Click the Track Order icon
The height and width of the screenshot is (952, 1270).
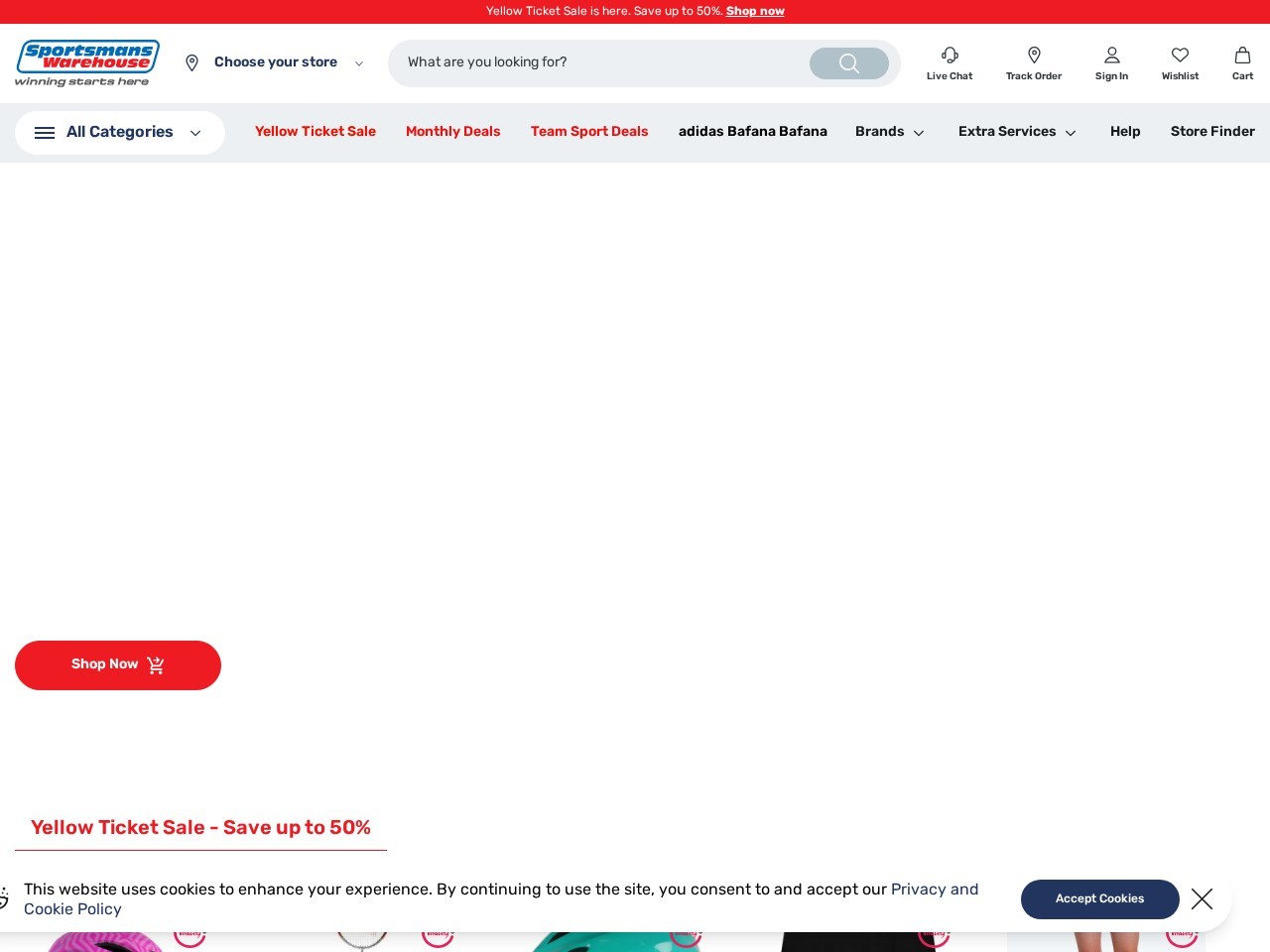[x=1034, y=56]
